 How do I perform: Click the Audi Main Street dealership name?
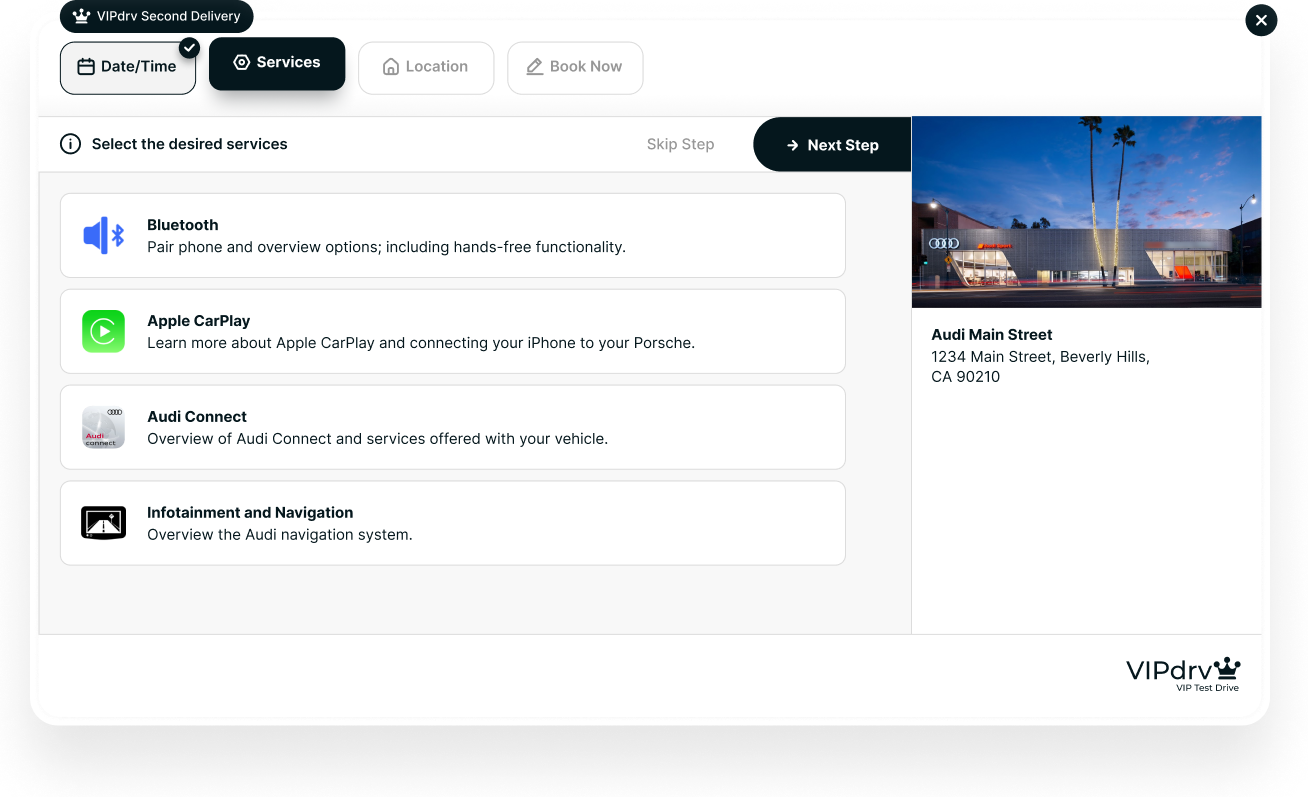[x=992, y=335]
